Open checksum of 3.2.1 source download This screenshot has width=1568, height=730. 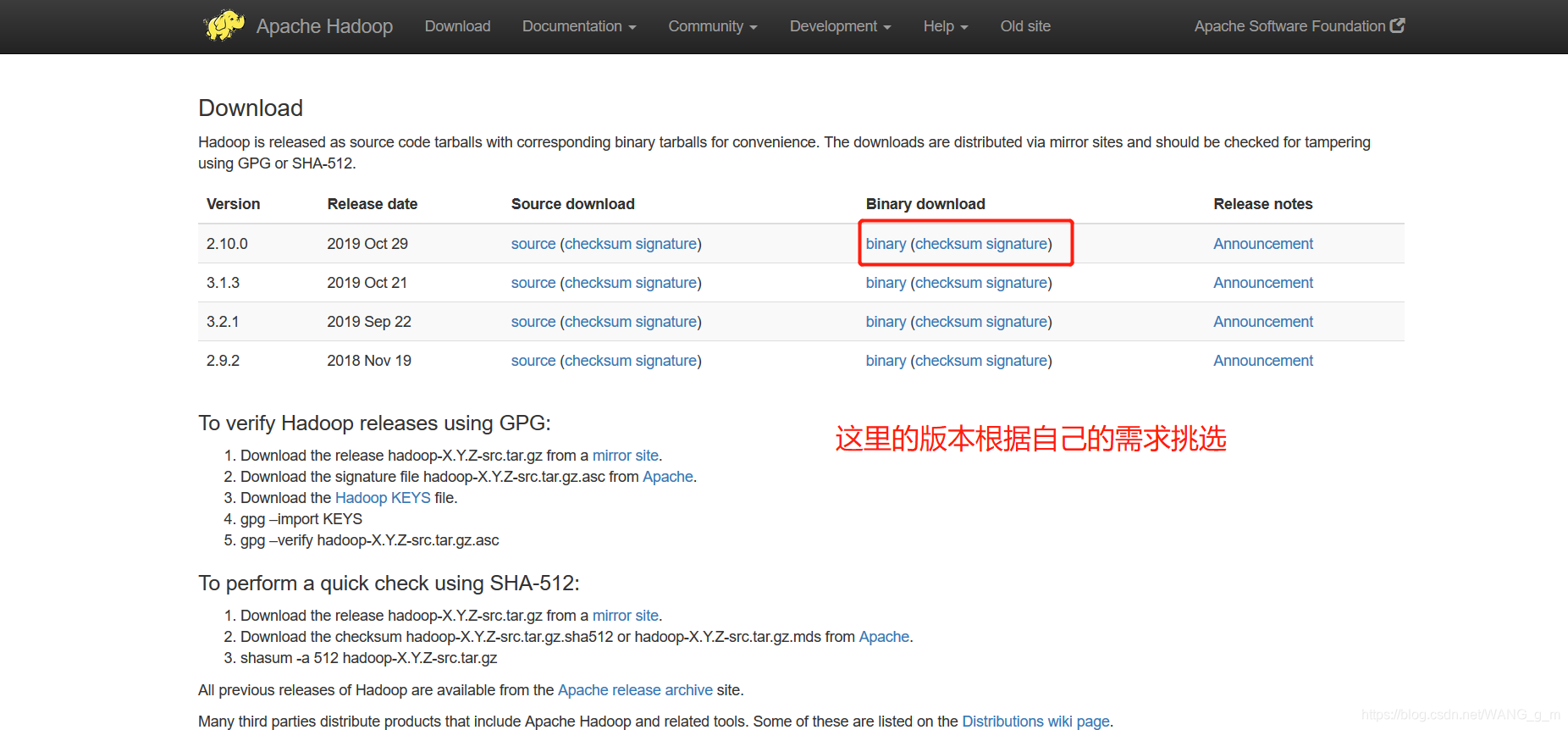598,322
